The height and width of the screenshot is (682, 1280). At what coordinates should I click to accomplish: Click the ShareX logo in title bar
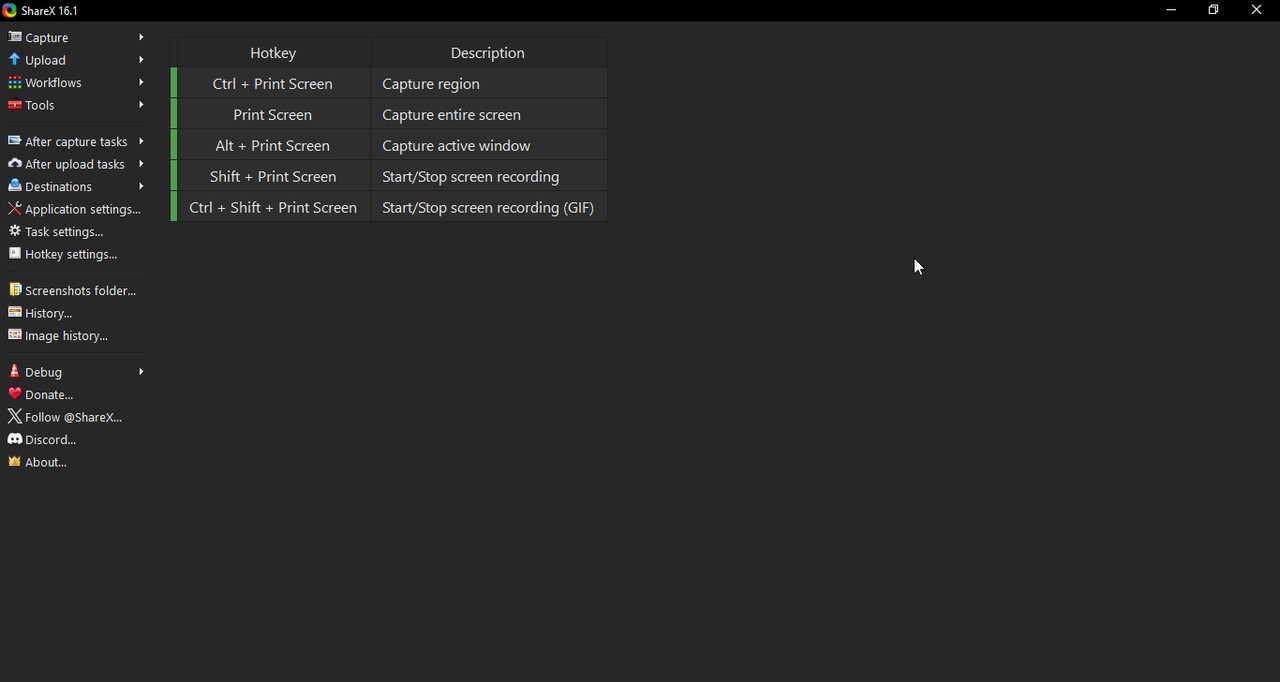(10, 10)
